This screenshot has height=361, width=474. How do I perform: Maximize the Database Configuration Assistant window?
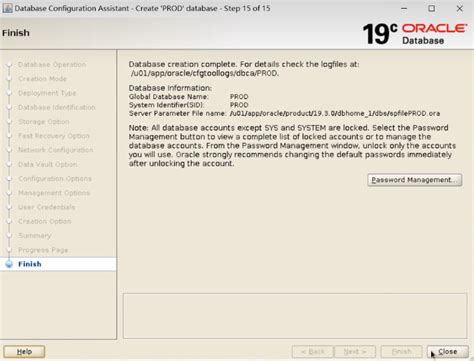[x=432, y=9]
